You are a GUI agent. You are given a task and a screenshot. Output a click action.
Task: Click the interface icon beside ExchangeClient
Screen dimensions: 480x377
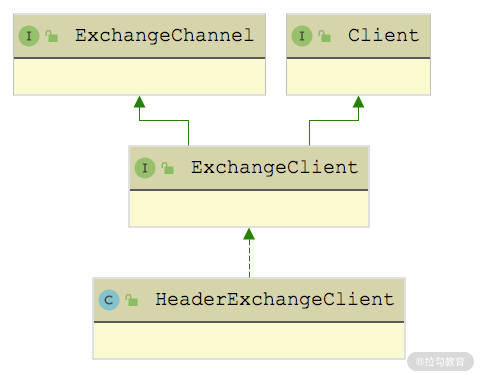tap(145, 168)
